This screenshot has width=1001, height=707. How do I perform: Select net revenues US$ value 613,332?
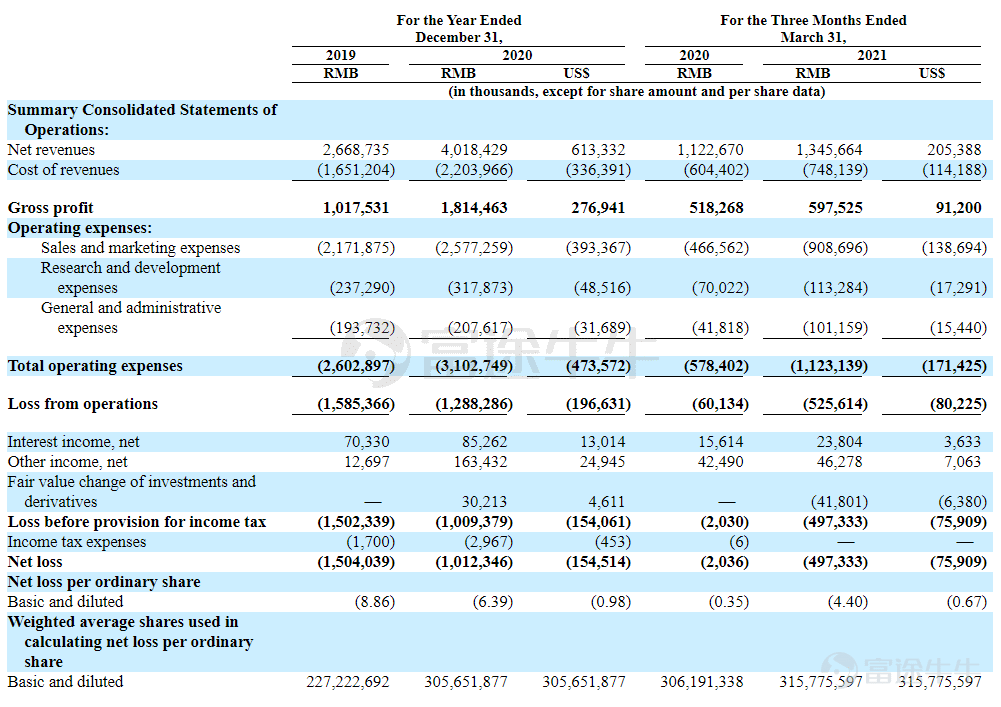click(598, 150)
